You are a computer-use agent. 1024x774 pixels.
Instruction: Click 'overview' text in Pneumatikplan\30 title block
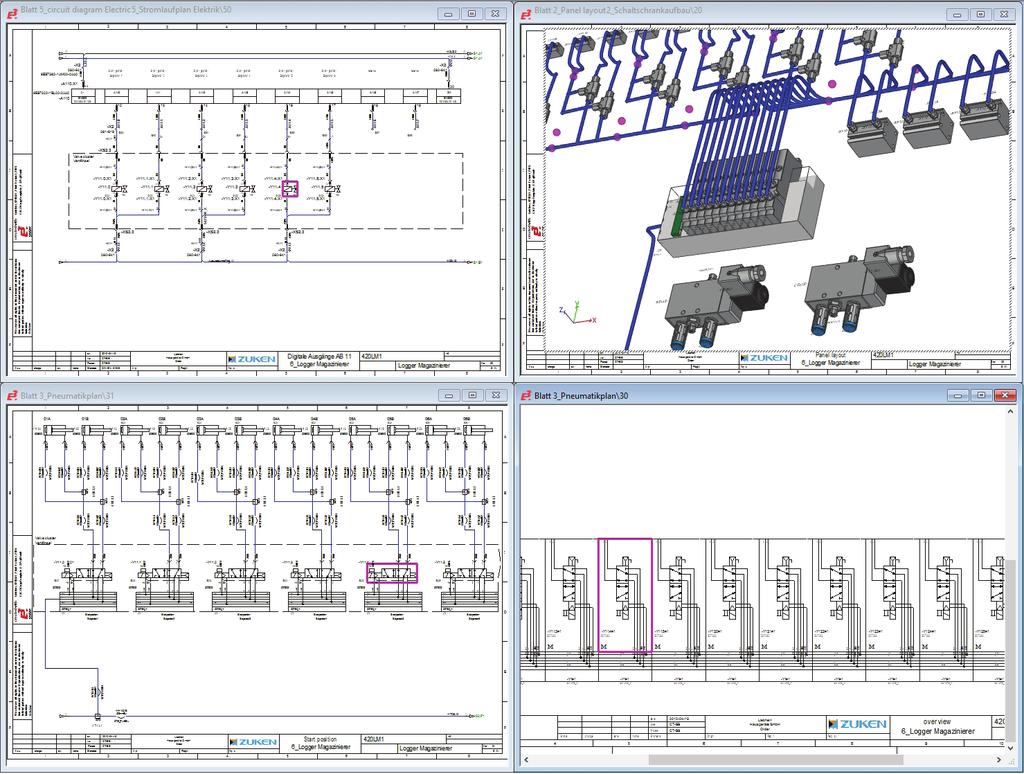[x=936, y=722]
